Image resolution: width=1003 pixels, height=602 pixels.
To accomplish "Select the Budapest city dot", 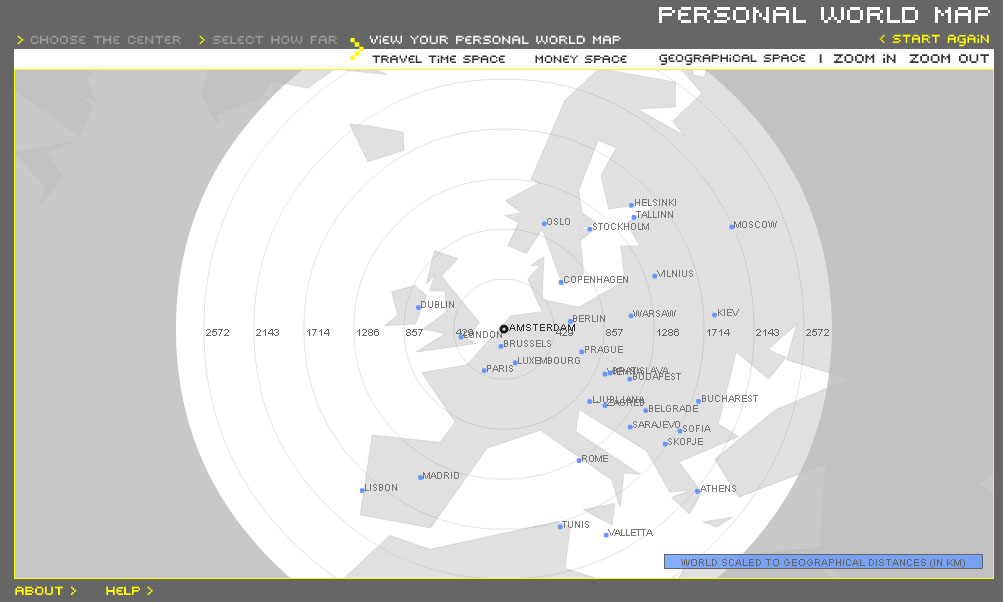I will 629,379.
